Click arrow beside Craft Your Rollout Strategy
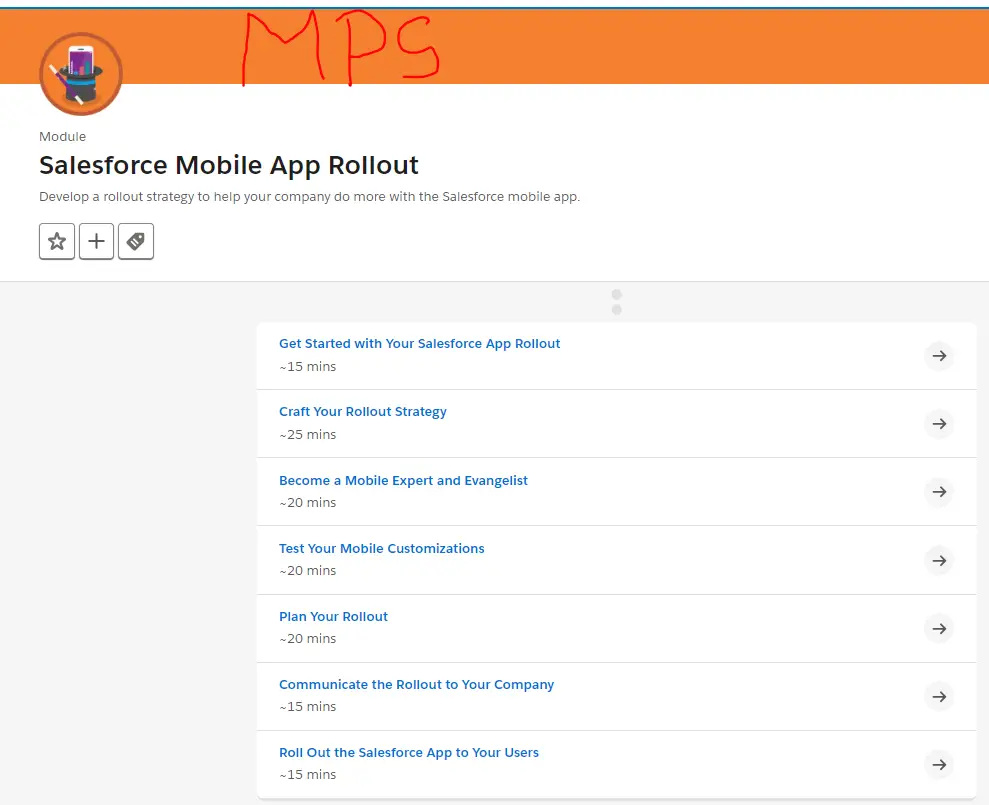Image resolution: width=989 pixels, height=805 pixels. (939, 424)
